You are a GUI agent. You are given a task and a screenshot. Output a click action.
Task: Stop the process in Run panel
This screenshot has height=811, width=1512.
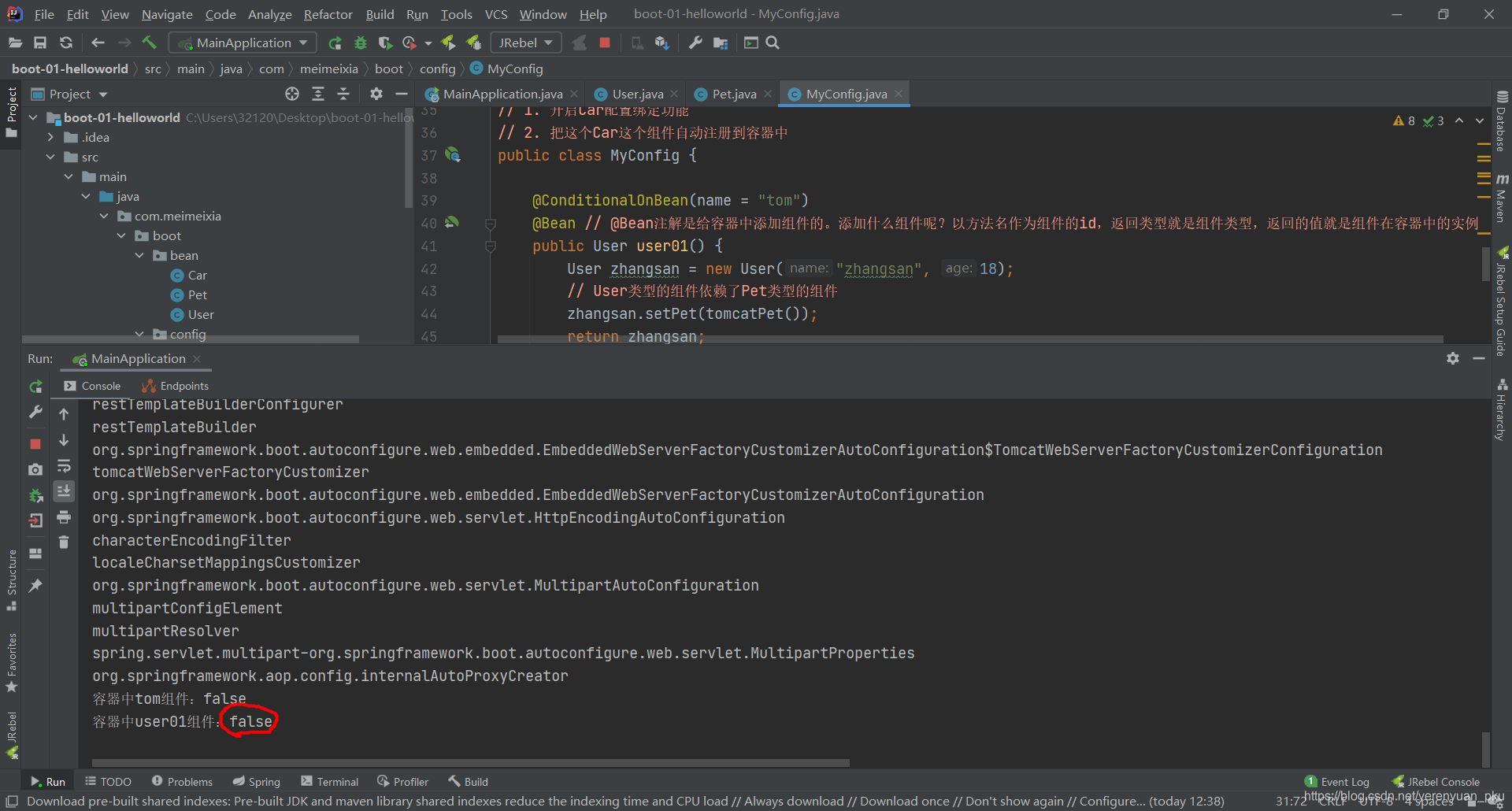click(35, 444)
